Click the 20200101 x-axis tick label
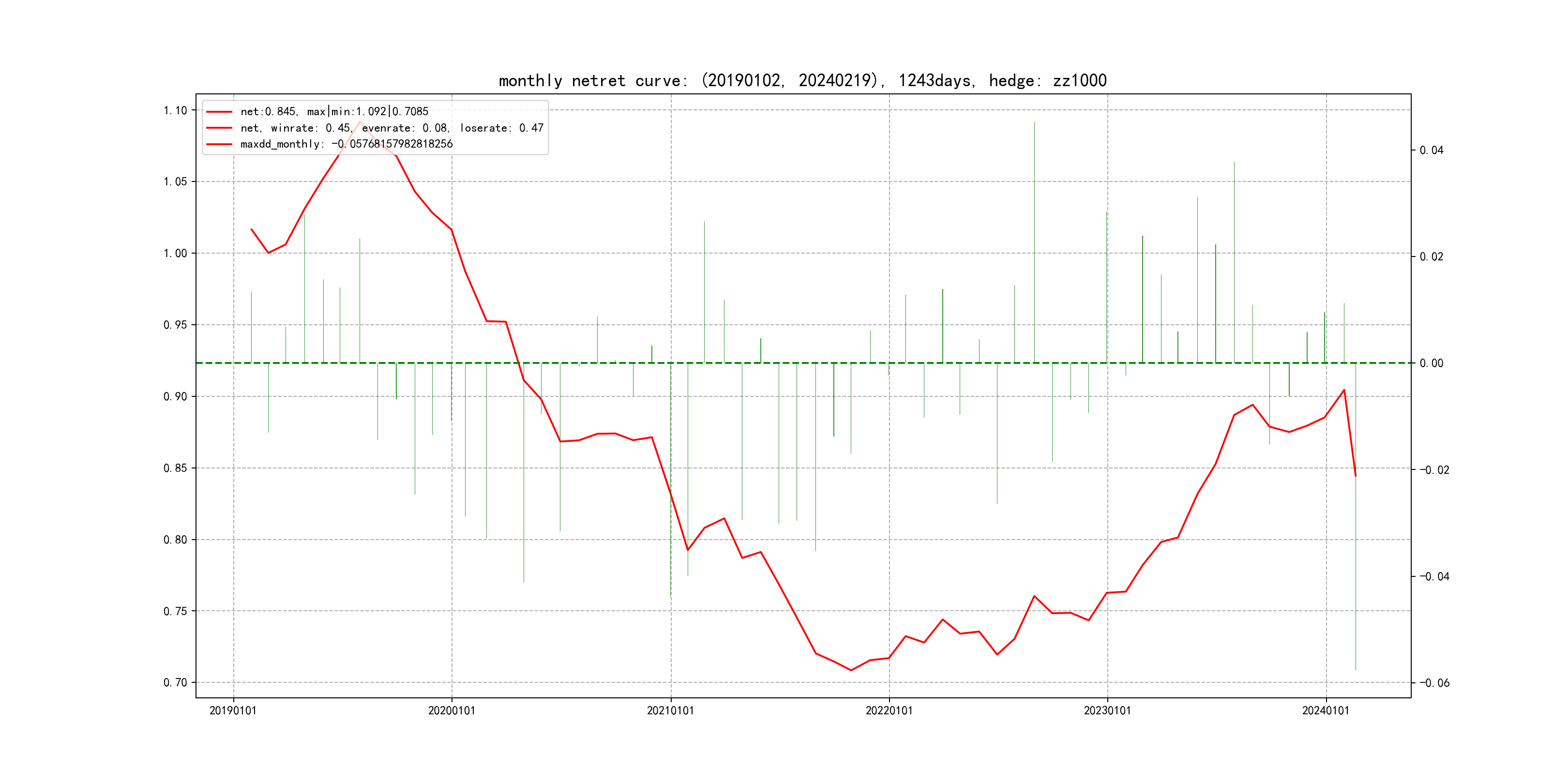 (452, 710)
